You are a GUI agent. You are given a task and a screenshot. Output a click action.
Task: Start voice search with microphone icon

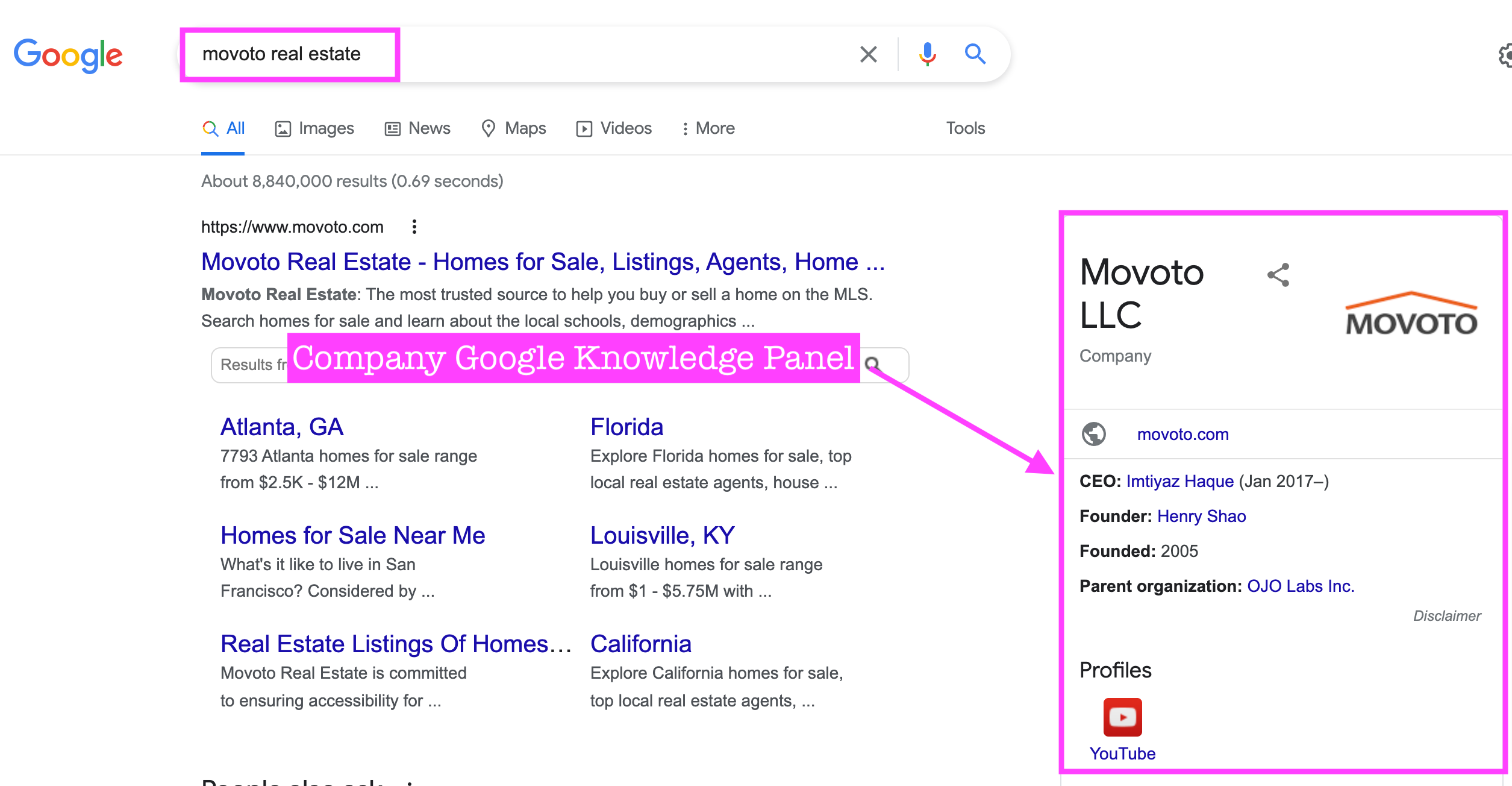click(x=927, y=54)
